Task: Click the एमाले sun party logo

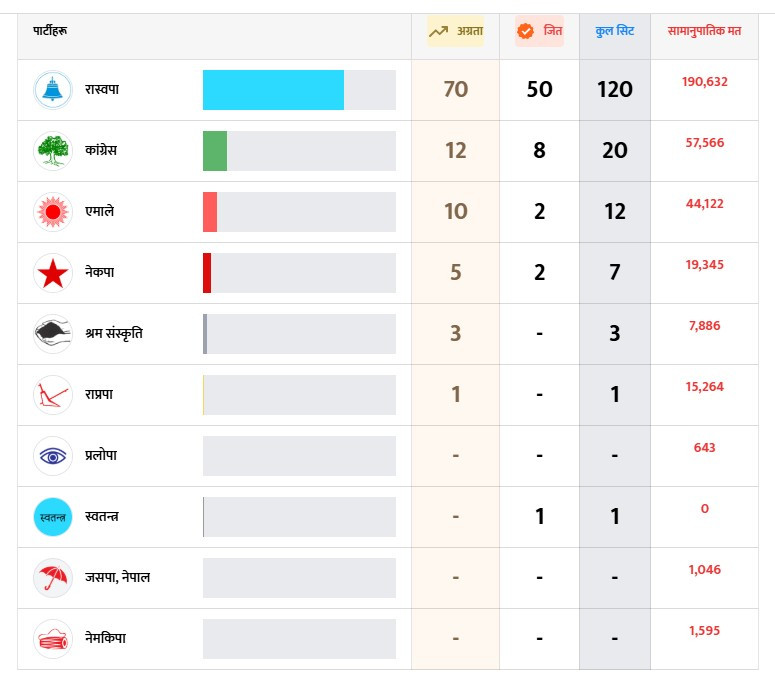Action: (x=52, y=212)
